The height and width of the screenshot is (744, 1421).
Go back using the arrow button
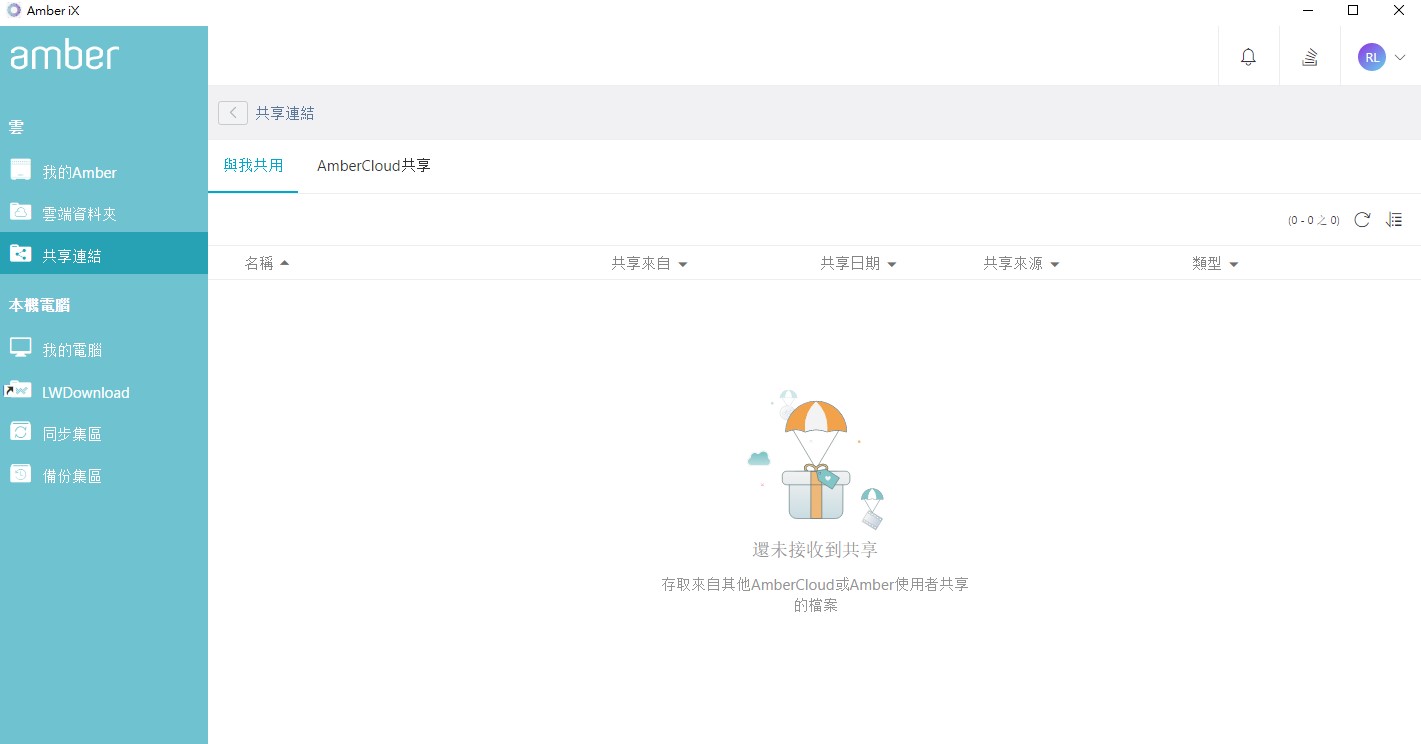tap(233, 113)
